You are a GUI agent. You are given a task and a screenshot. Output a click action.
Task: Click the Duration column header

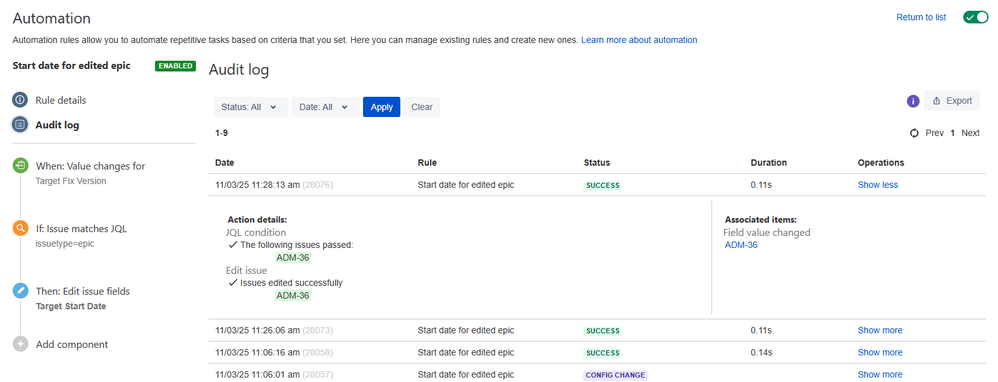769,163
